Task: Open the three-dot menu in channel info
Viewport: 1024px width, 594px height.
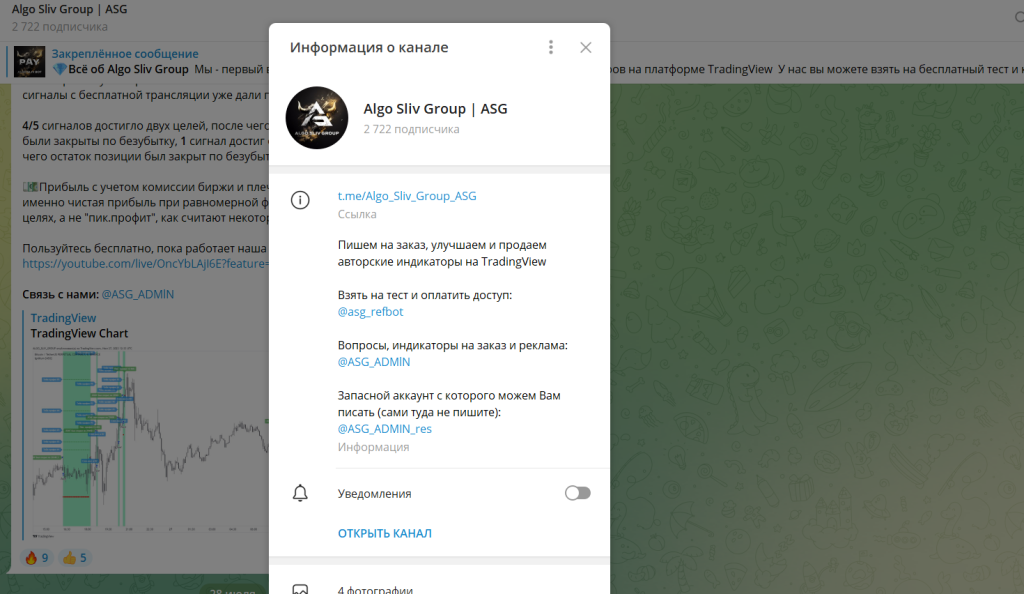Action: point(551,47)
